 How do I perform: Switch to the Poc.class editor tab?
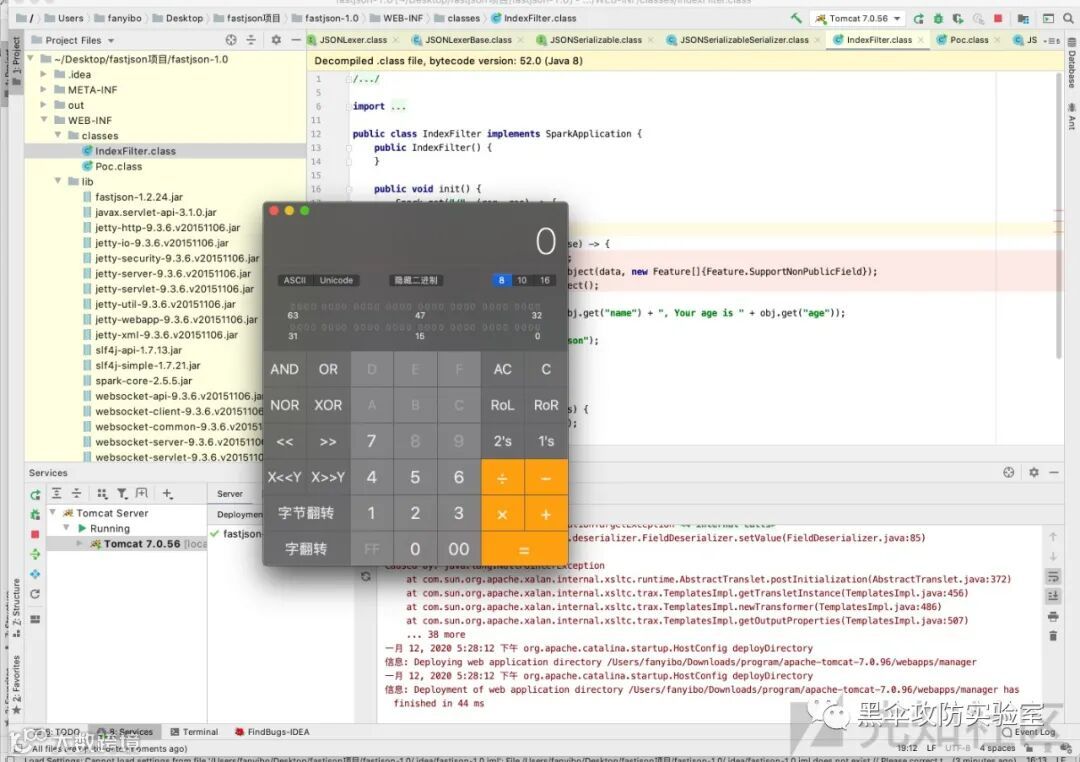coord(968,40)
